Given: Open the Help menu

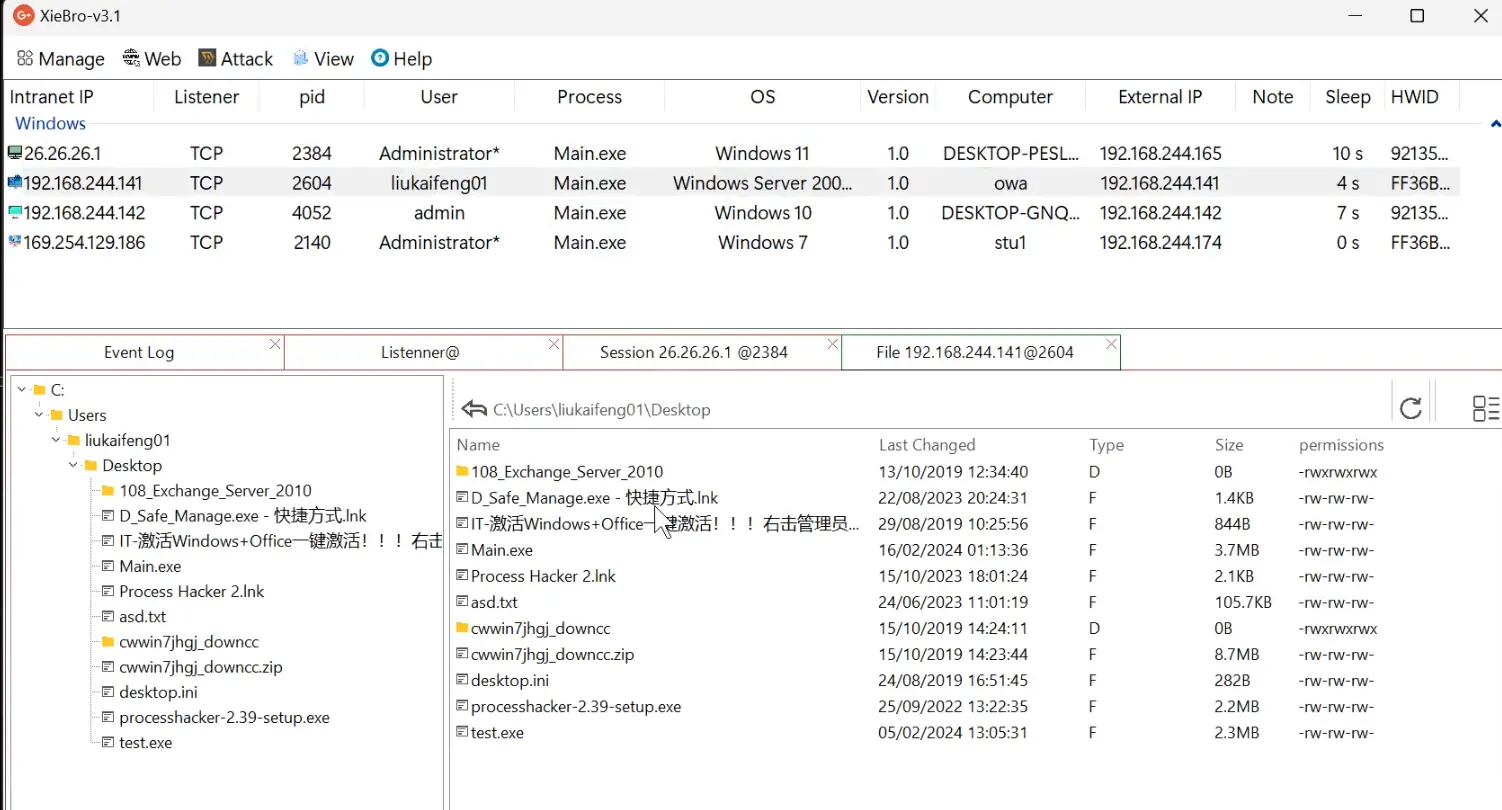Looking at the screenshot, I should [x=401, y=59].
